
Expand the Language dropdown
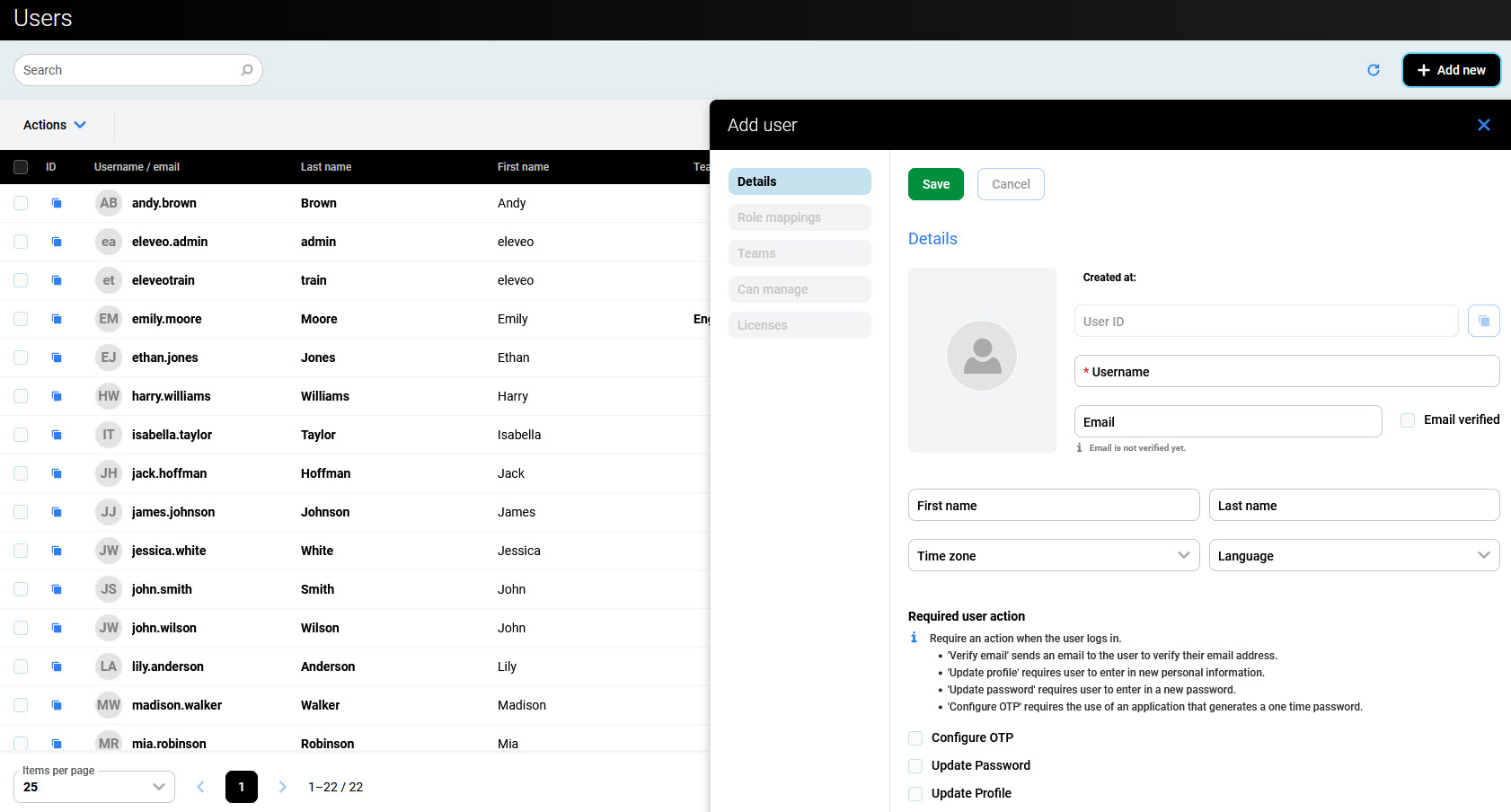pos(1353,556)
